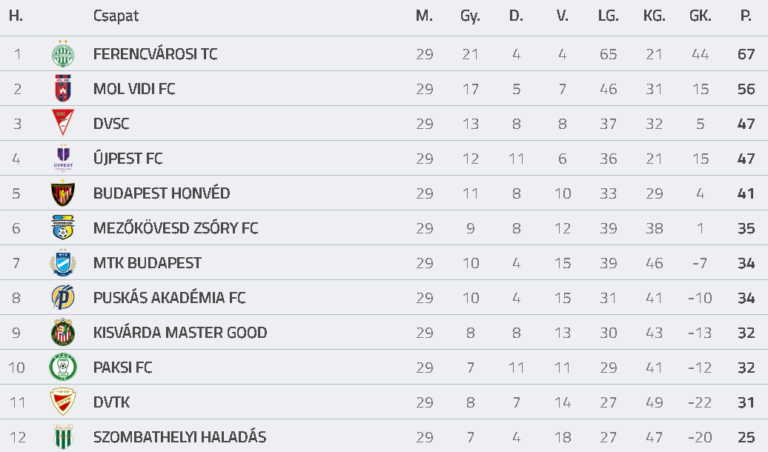Click the Paksi FC club badge
The width and height of the screenshot is (768, 452).
point(63,367)
